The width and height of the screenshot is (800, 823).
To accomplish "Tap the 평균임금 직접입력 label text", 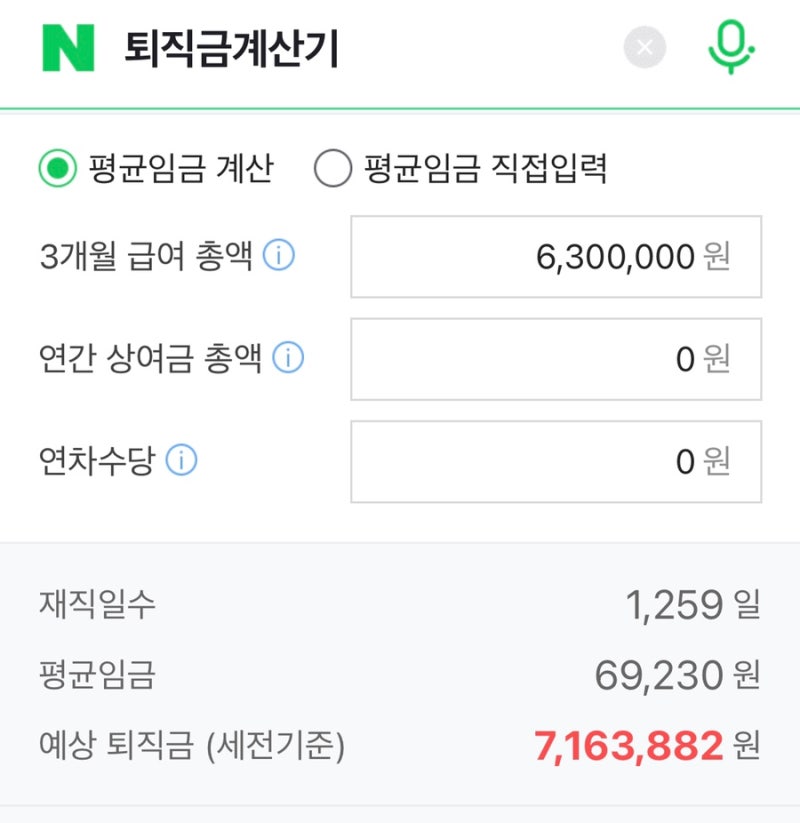I will (x=485, y=168).
